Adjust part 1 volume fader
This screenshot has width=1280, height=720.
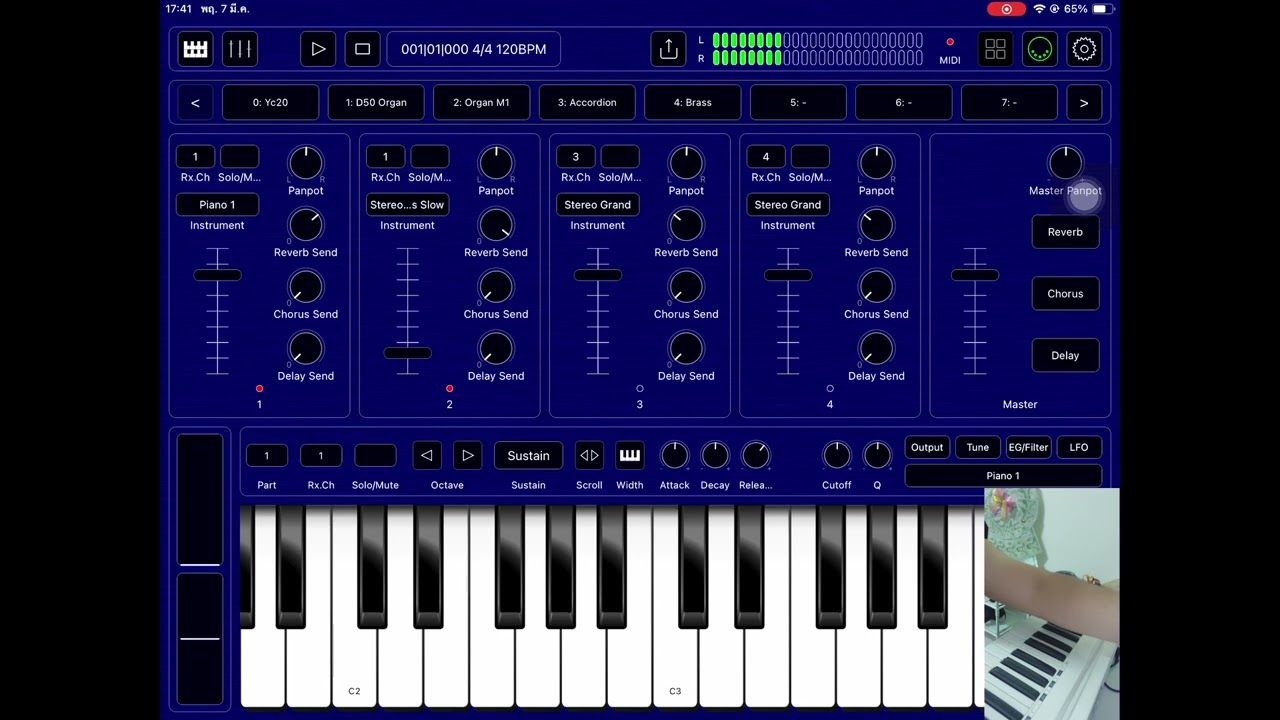click(x=217, y=275)
